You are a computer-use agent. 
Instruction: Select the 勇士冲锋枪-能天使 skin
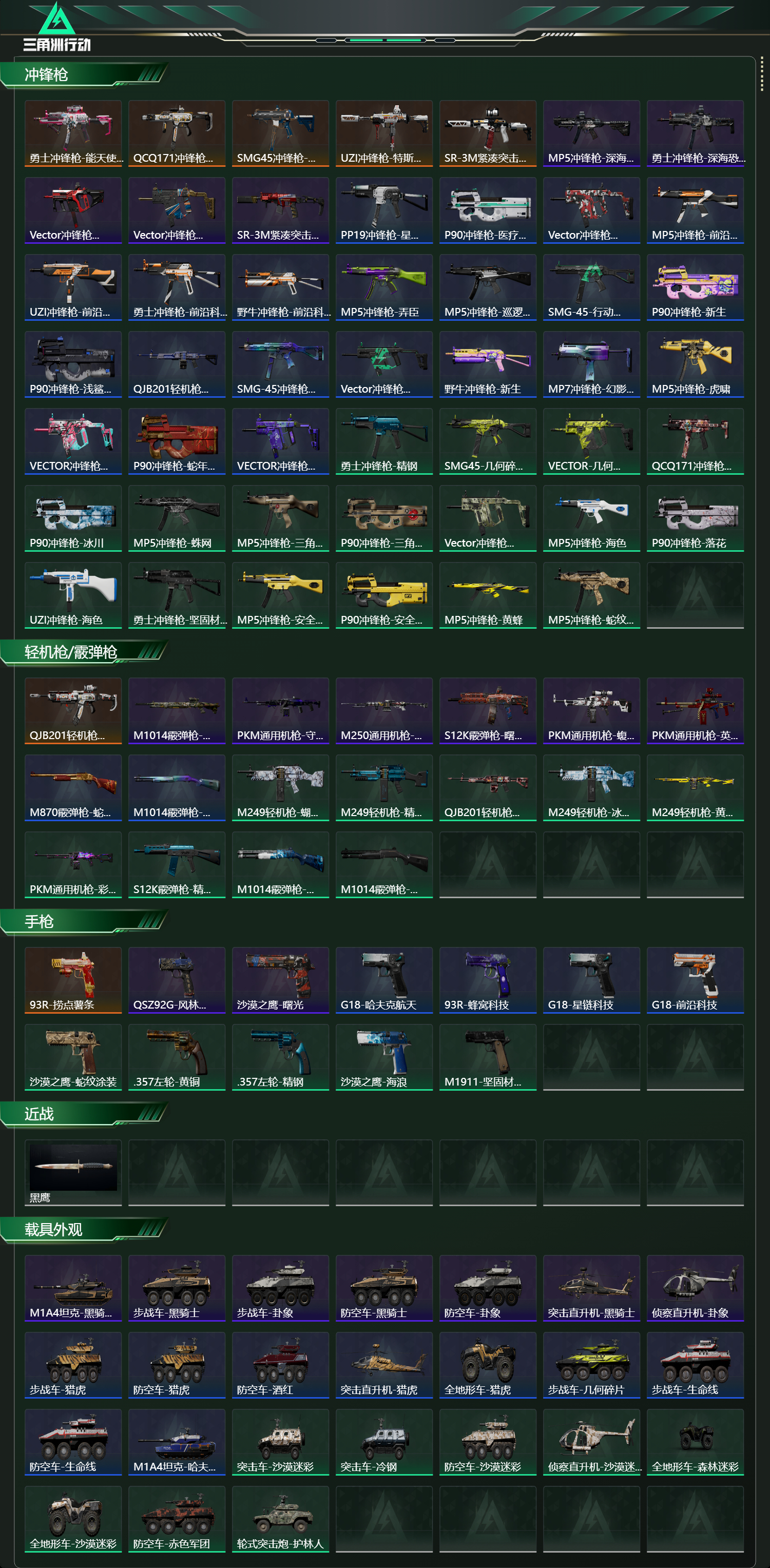73,133
